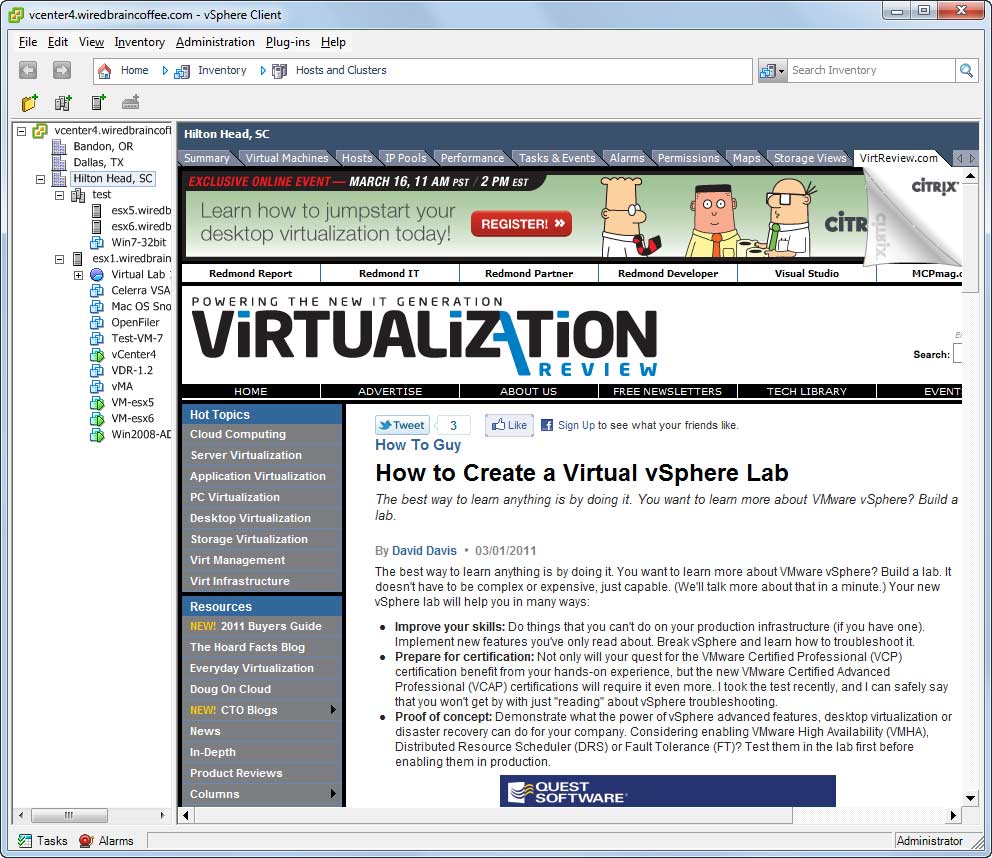
Task: Click the TECH LIBRARY nav item
Action: (x=807, y=392)
